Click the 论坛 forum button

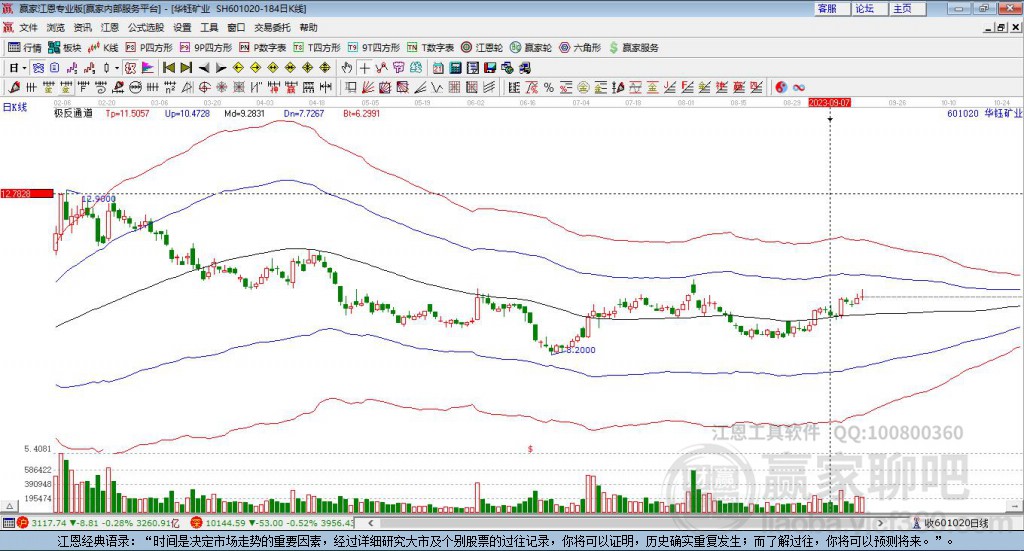click(x=864, y=8)
